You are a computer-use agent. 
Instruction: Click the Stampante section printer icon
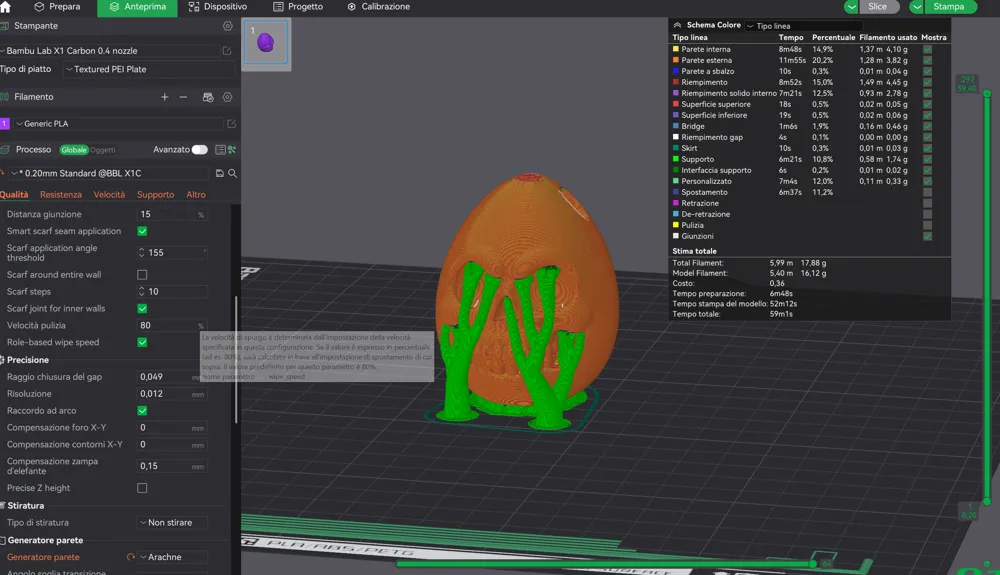(4, 26)
